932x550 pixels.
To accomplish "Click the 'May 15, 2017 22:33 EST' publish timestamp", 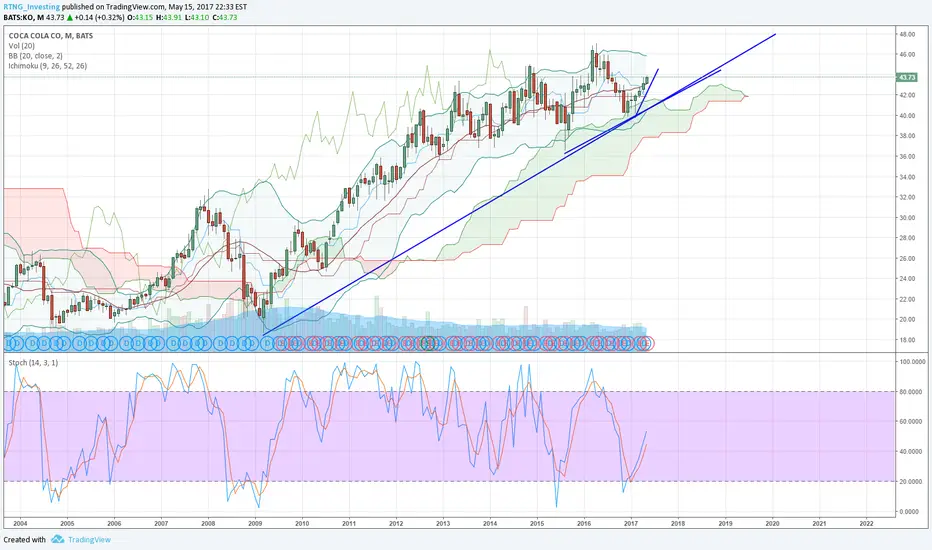I will point(207,7).
